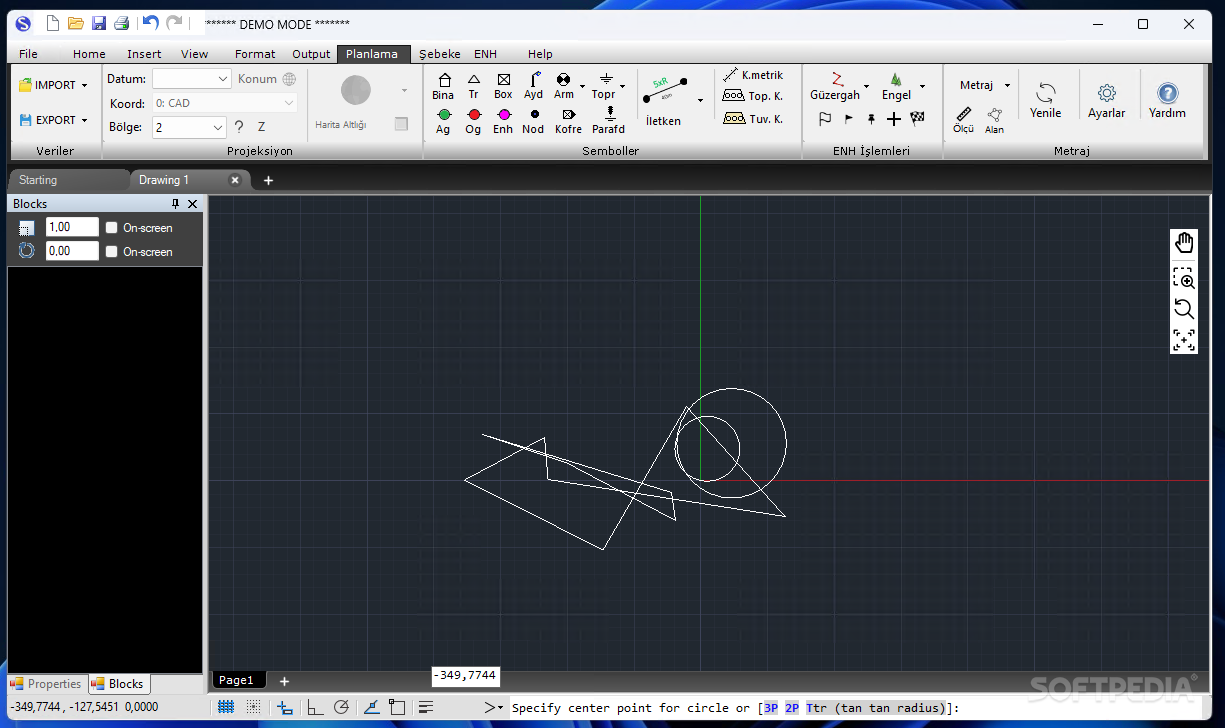Click the Tuv. K. button
Image resolution: width=1225 pixels, height=728 pixels.
coord(753,118)
